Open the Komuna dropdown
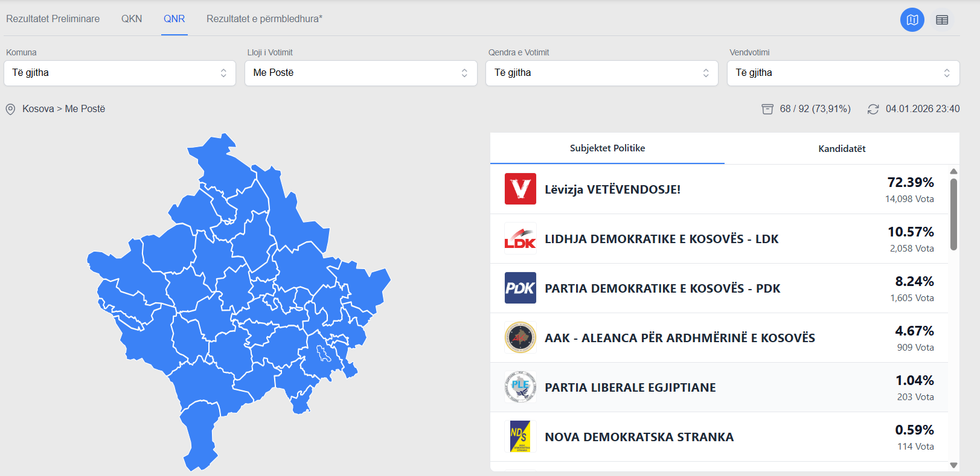The width and height of the screenshot is (980, 476). click(118, 73)
